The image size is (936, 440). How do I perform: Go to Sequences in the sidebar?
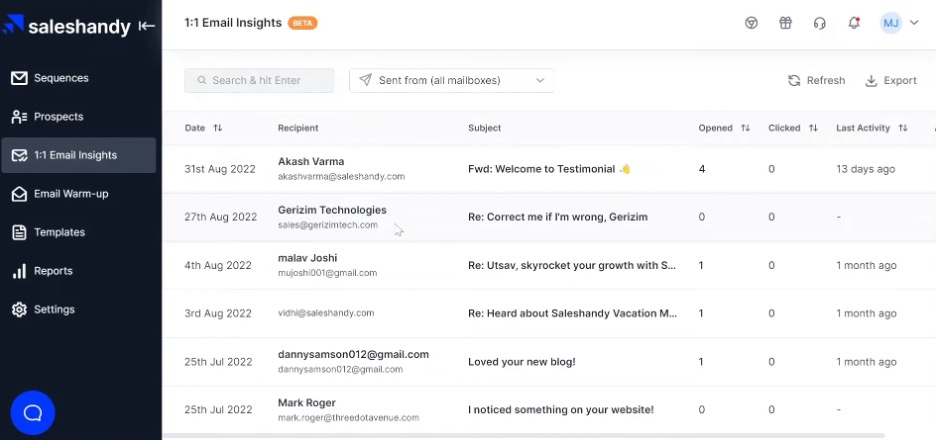click(79, 78)
